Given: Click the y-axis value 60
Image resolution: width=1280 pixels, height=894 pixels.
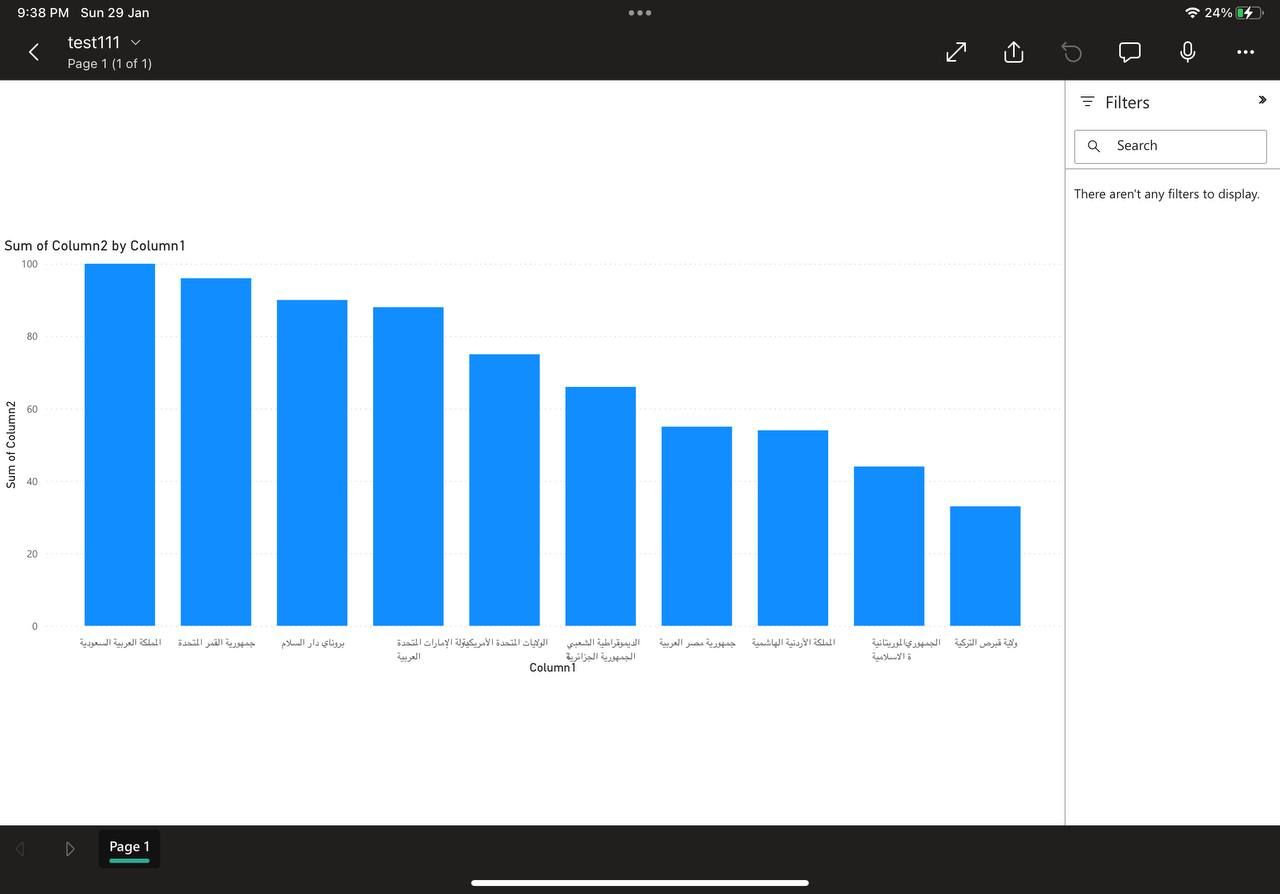Looking at the screenshot, I should point(32,409).
